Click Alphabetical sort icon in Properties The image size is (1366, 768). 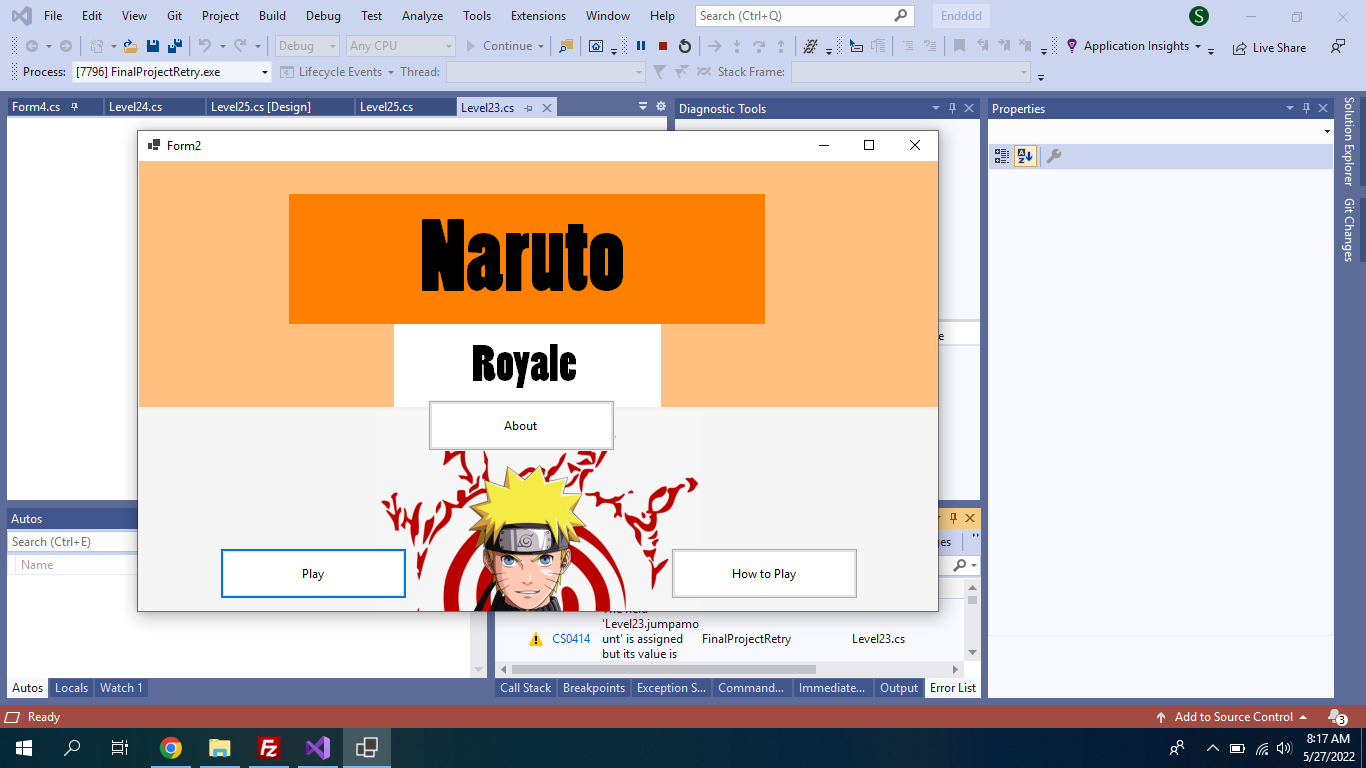tap(1025, 156)
